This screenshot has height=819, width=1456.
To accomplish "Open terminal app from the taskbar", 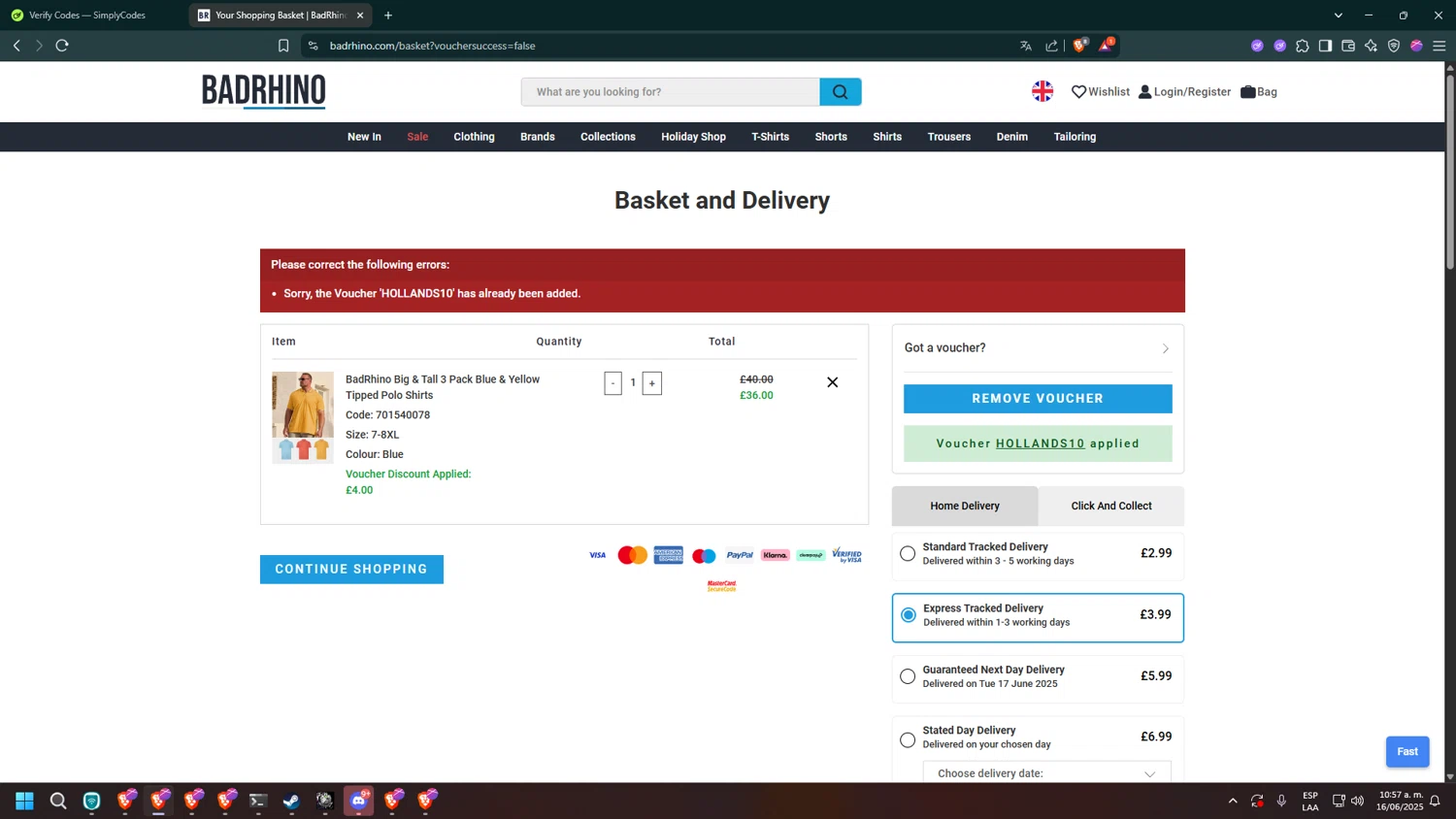I will [x=258, y=801].
